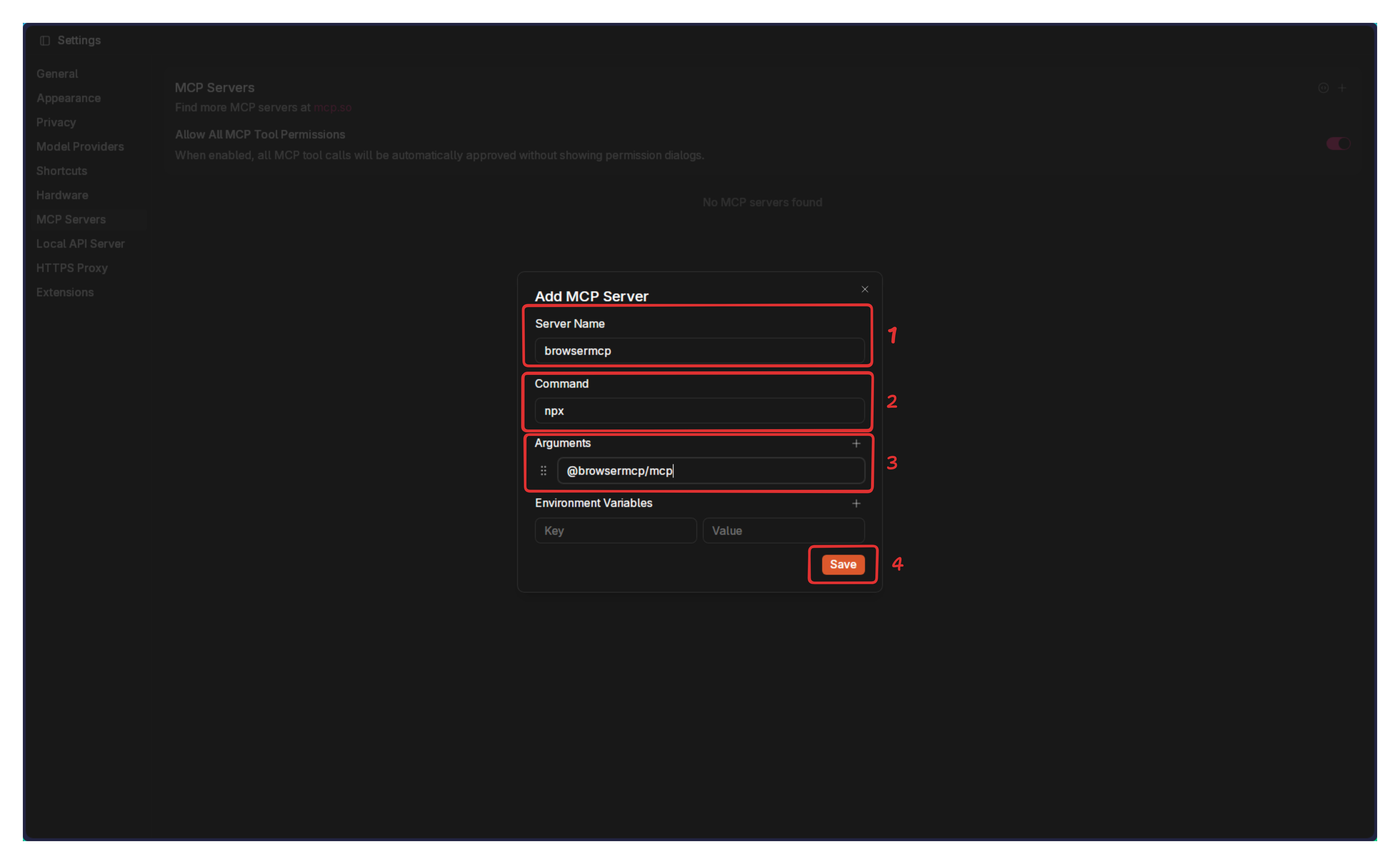Screen dimensions: 1400x864
Task: Switch to Model Providers section
Action: coord(80,146)
